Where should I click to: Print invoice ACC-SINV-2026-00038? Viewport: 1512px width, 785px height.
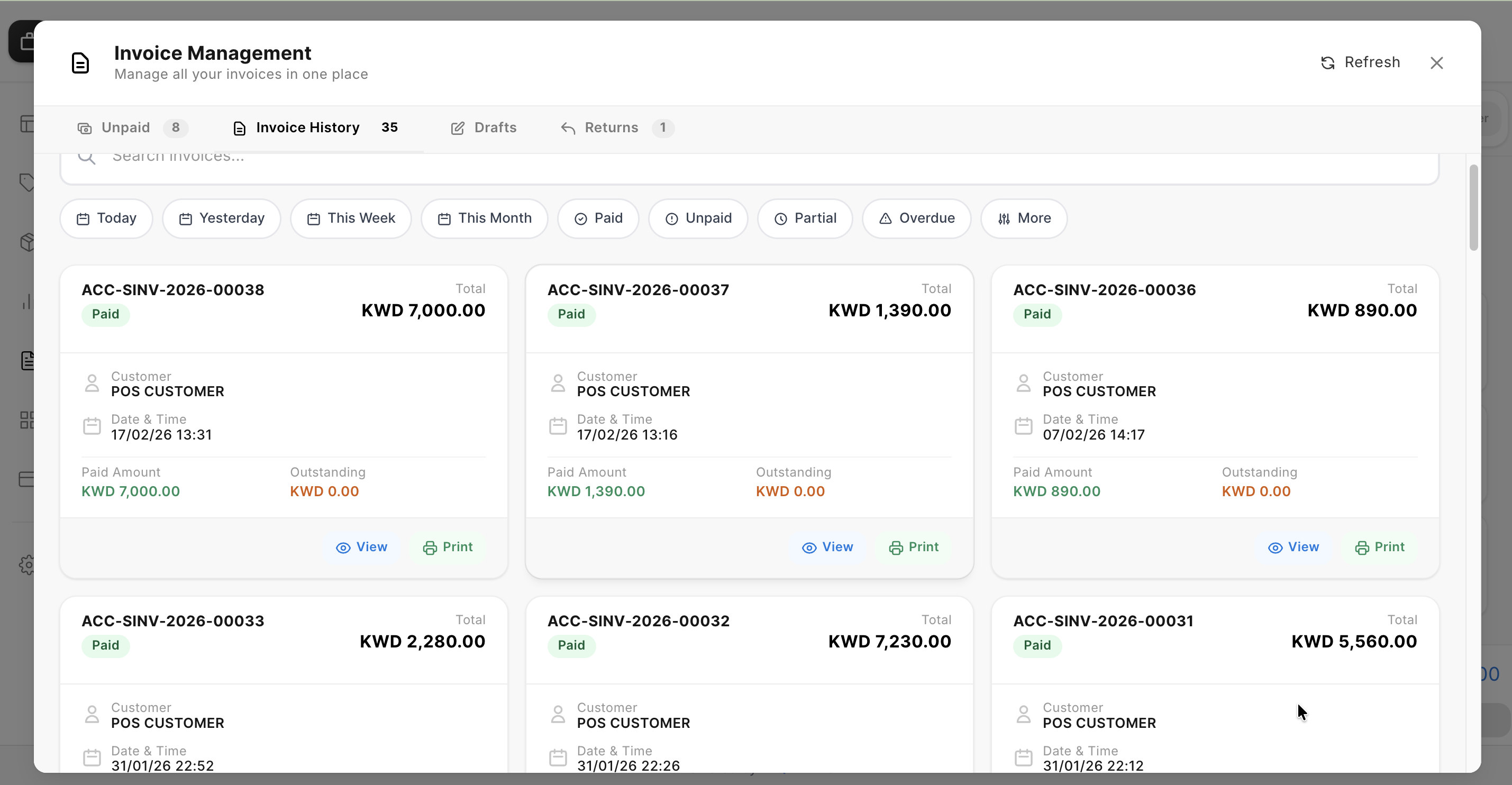(x=447, y=547)
